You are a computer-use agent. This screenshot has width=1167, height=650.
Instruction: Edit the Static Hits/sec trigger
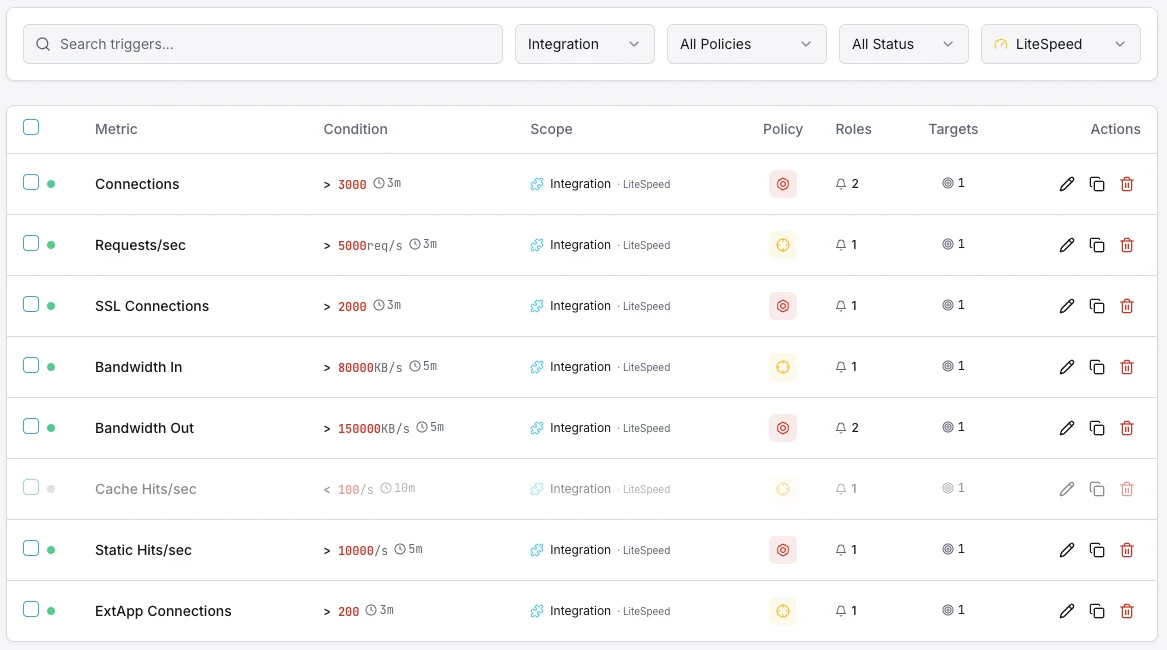[1067, 550]
